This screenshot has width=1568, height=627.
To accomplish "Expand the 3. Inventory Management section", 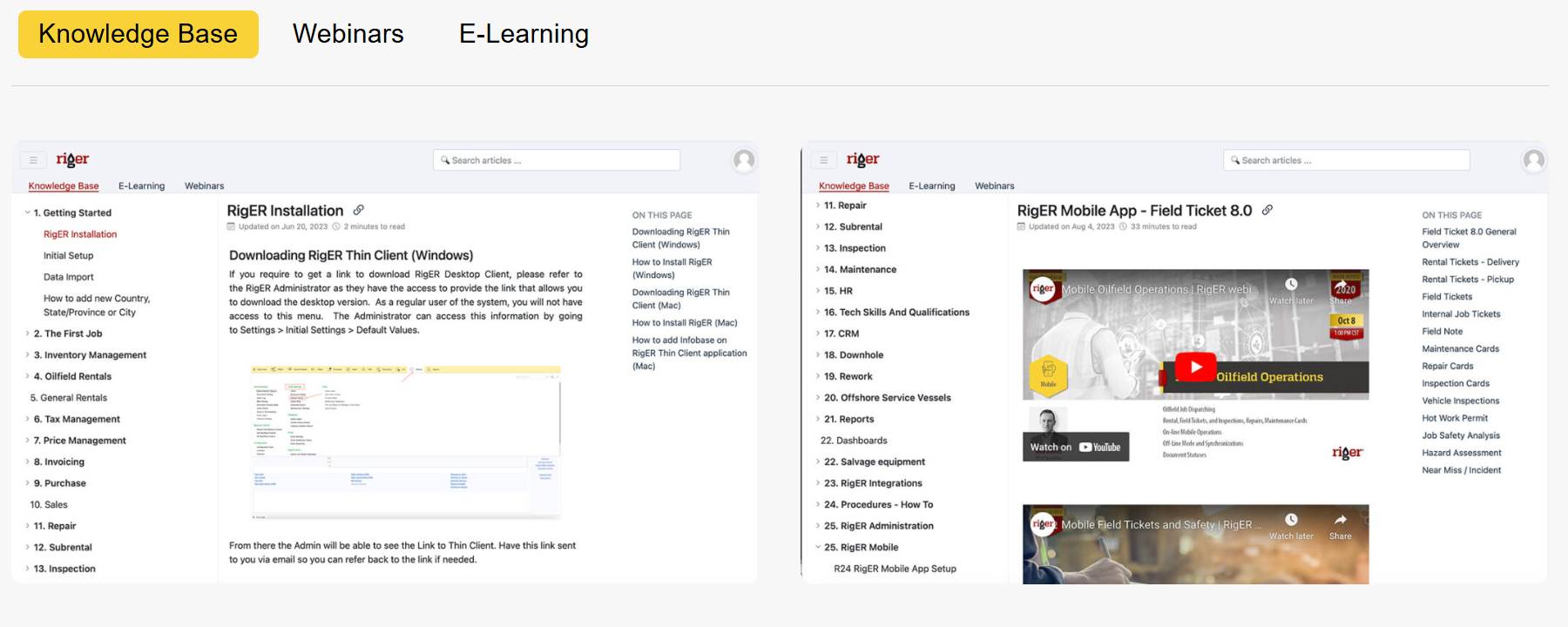I will pyautogui.click(x=27, y=355).
